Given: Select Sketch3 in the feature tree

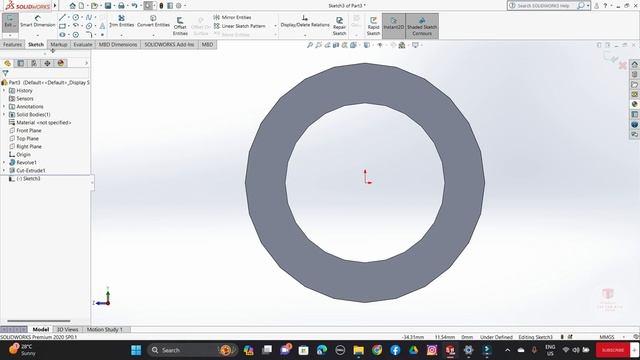Looking at the screenshot, I should [x=25, y=178].
